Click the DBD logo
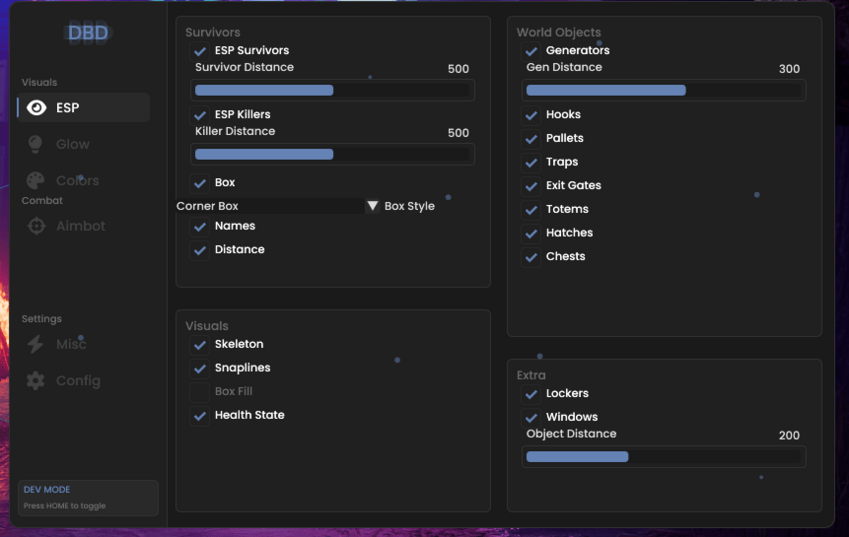The image size is (849, 537). click(x=88, y=33)
